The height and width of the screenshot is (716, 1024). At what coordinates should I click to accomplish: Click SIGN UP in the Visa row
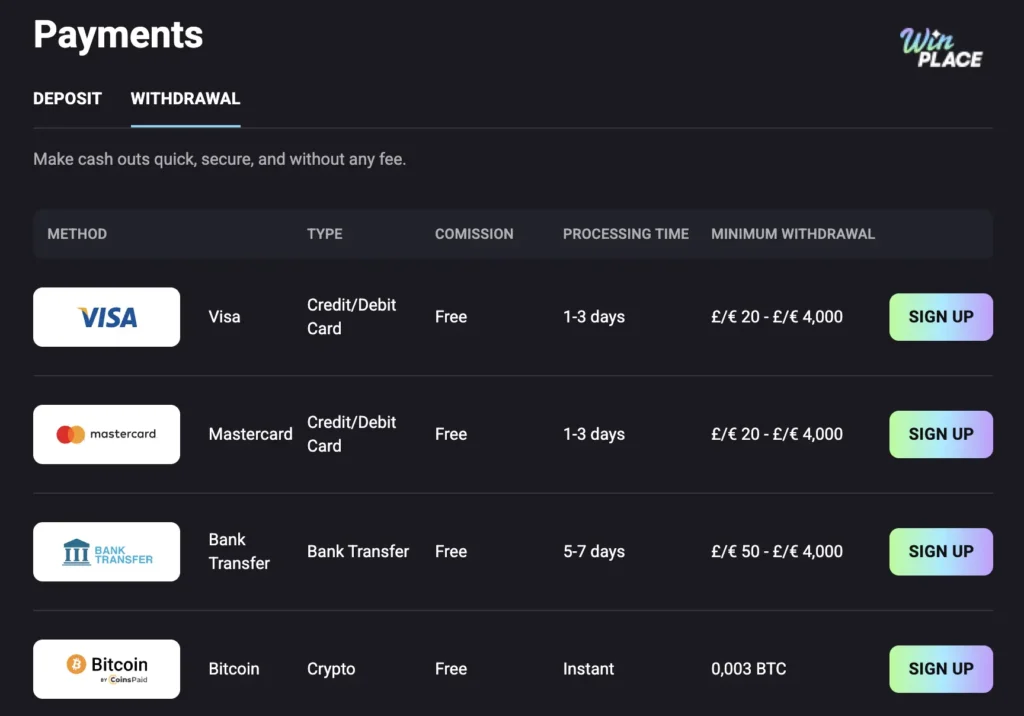940,316
